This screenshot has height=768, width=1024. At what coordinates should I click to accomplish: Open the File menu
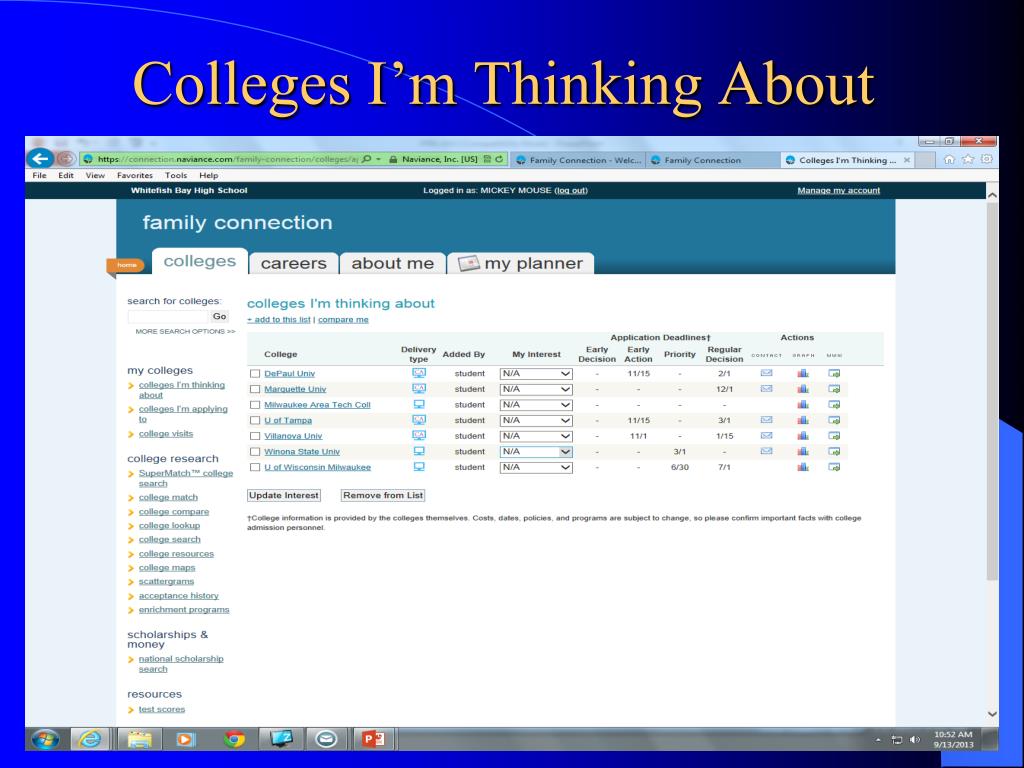(x=39, y=175)
